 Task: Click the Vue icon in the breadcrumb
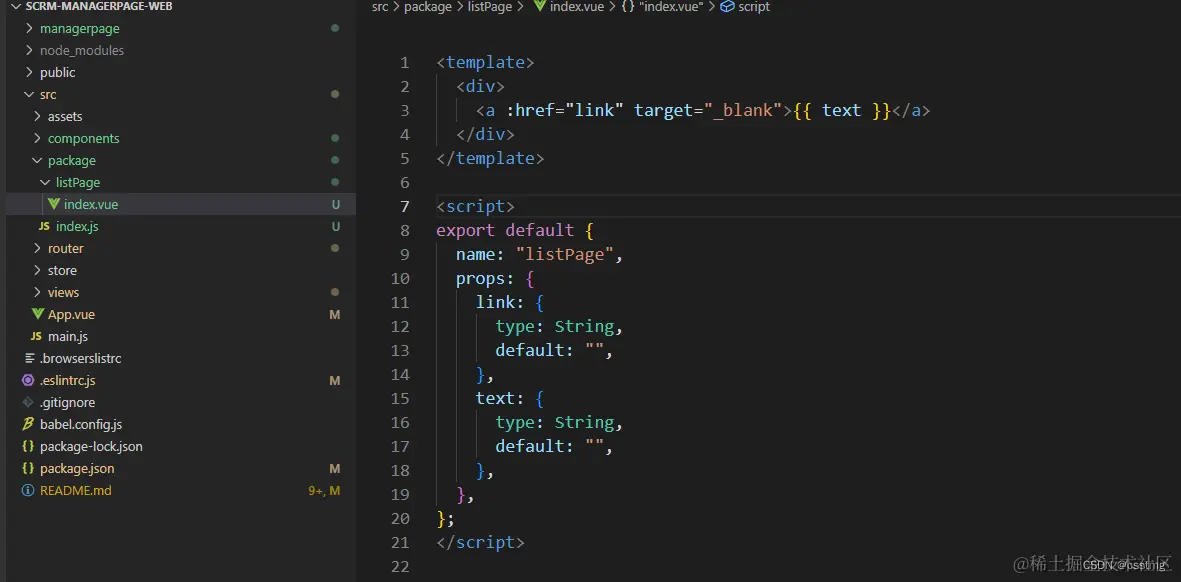click(540, 7)
